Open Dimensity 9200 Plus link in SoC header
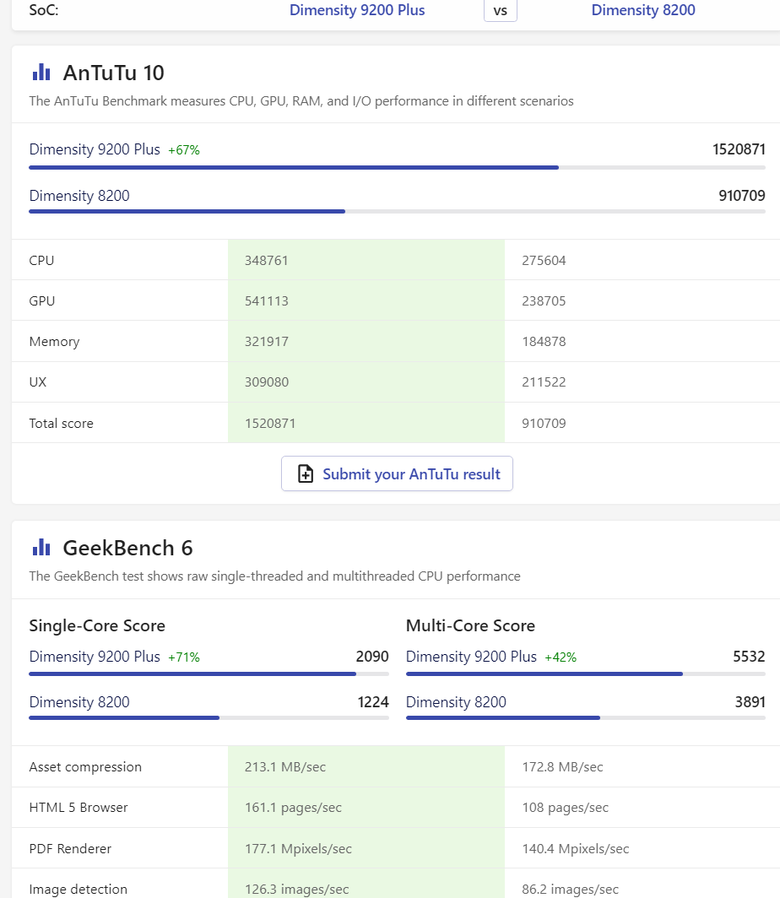The width and height of the screenshot is (780, 898). coord(357,10)
